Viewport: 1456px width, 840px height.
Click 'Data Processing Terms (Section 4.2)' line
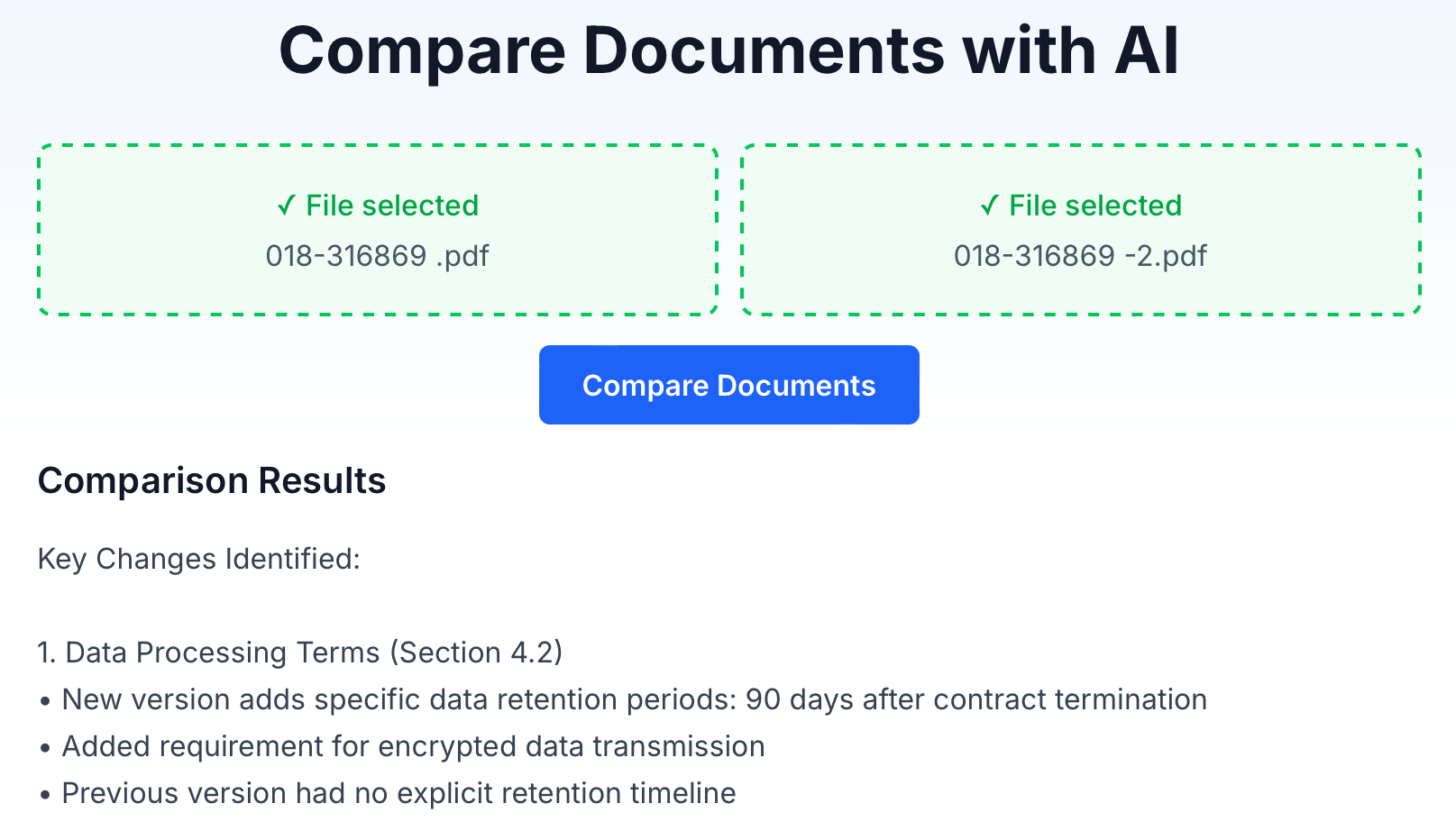coord(300,653)
